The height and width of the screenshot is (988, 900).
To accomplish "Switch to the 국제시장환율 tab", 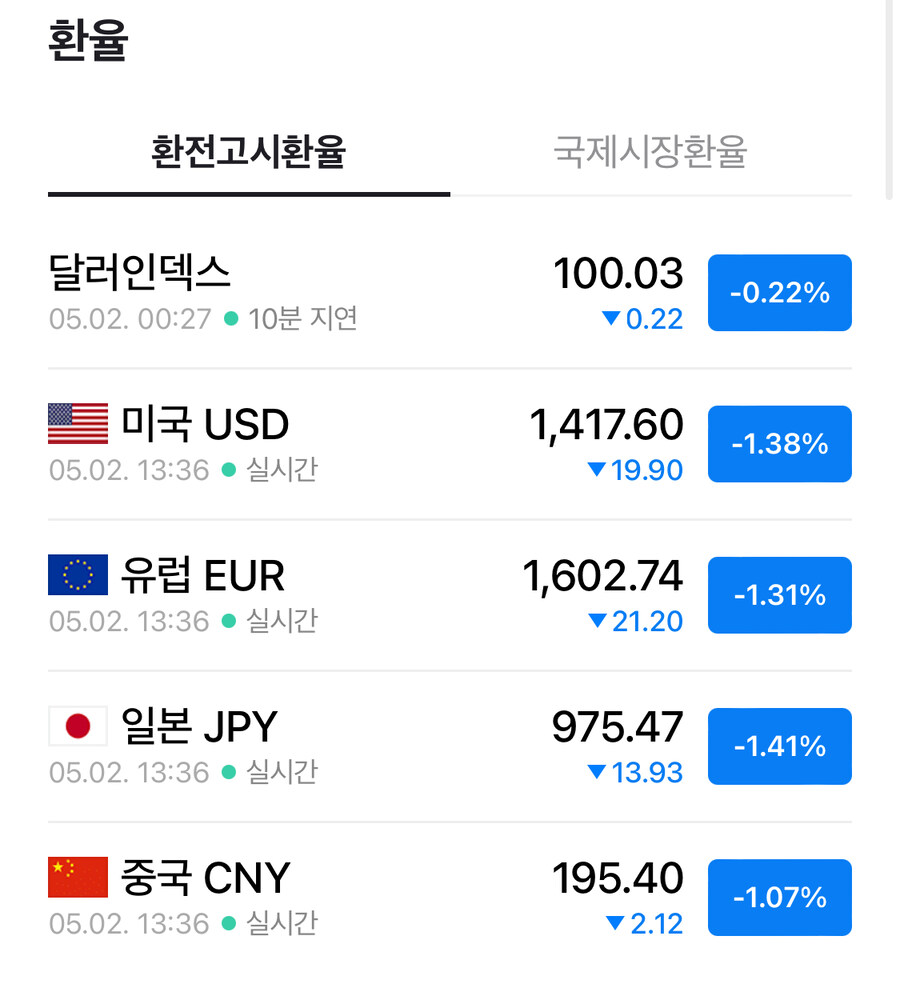I will (650, 152).
